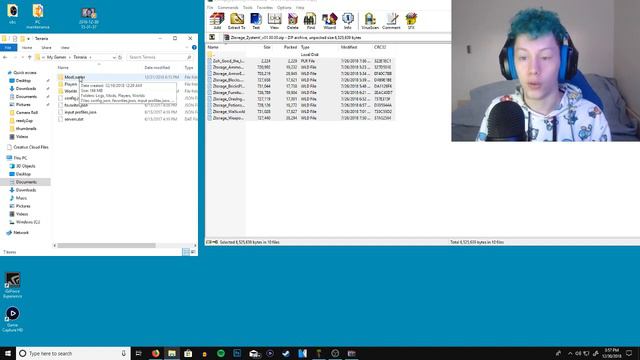640x360 pixels.
Task: Launch the Wizard from WinRAR toolbar
Action: click(x=329, y=20)
